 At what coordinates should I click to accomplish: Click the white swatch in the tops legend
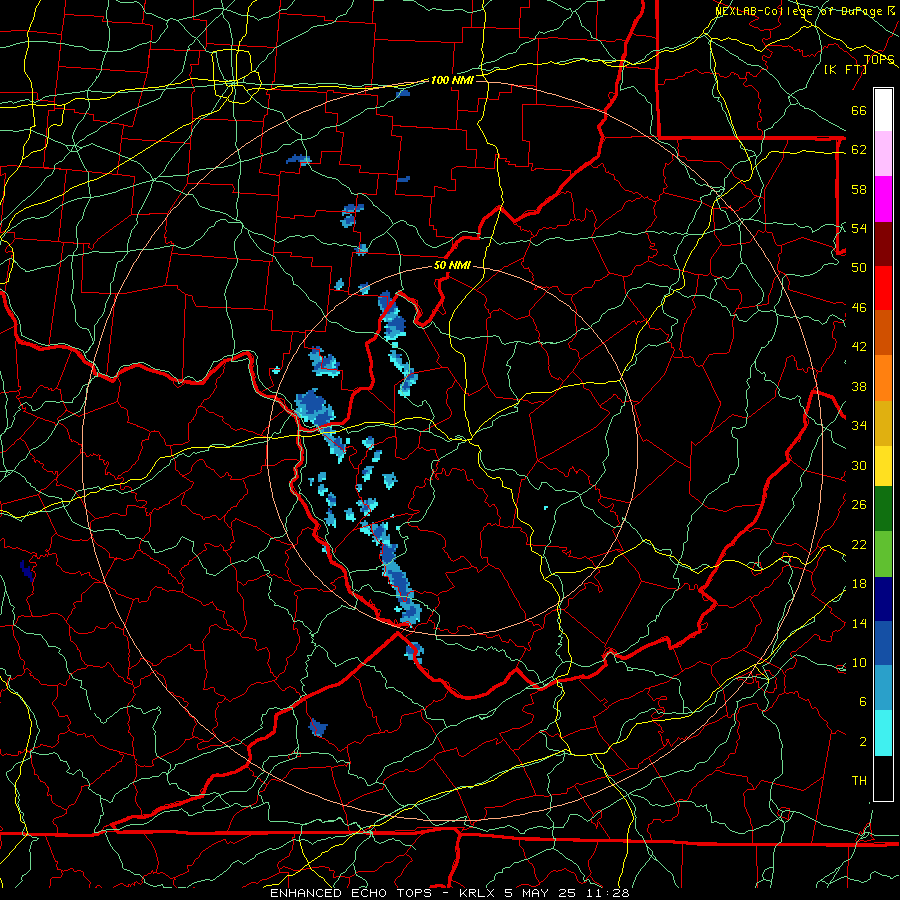coord(883,110)
